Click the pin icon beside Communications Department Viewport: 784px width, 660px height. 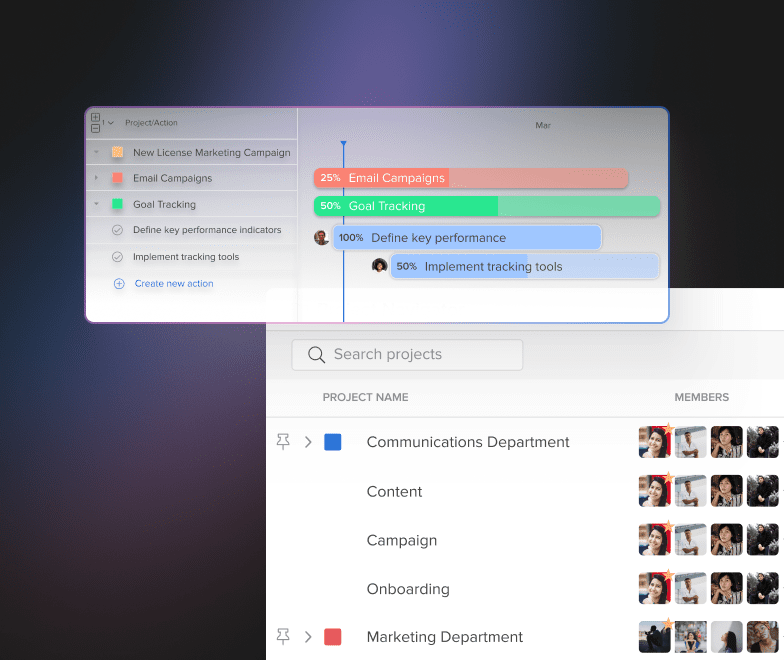point(283,442)
